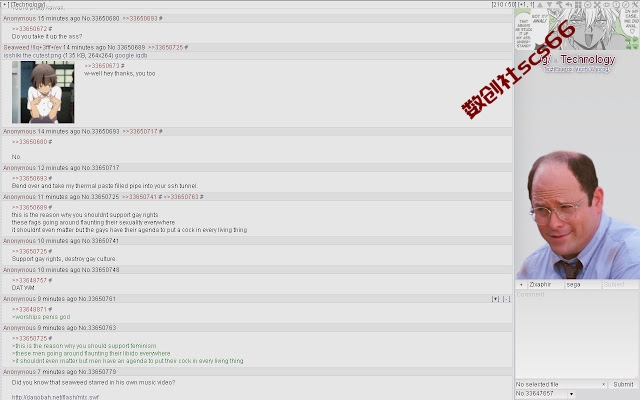Open post menu arrow on post No.33650761
The width and height of the screenshot is (640, 400).
pos(496,299)
